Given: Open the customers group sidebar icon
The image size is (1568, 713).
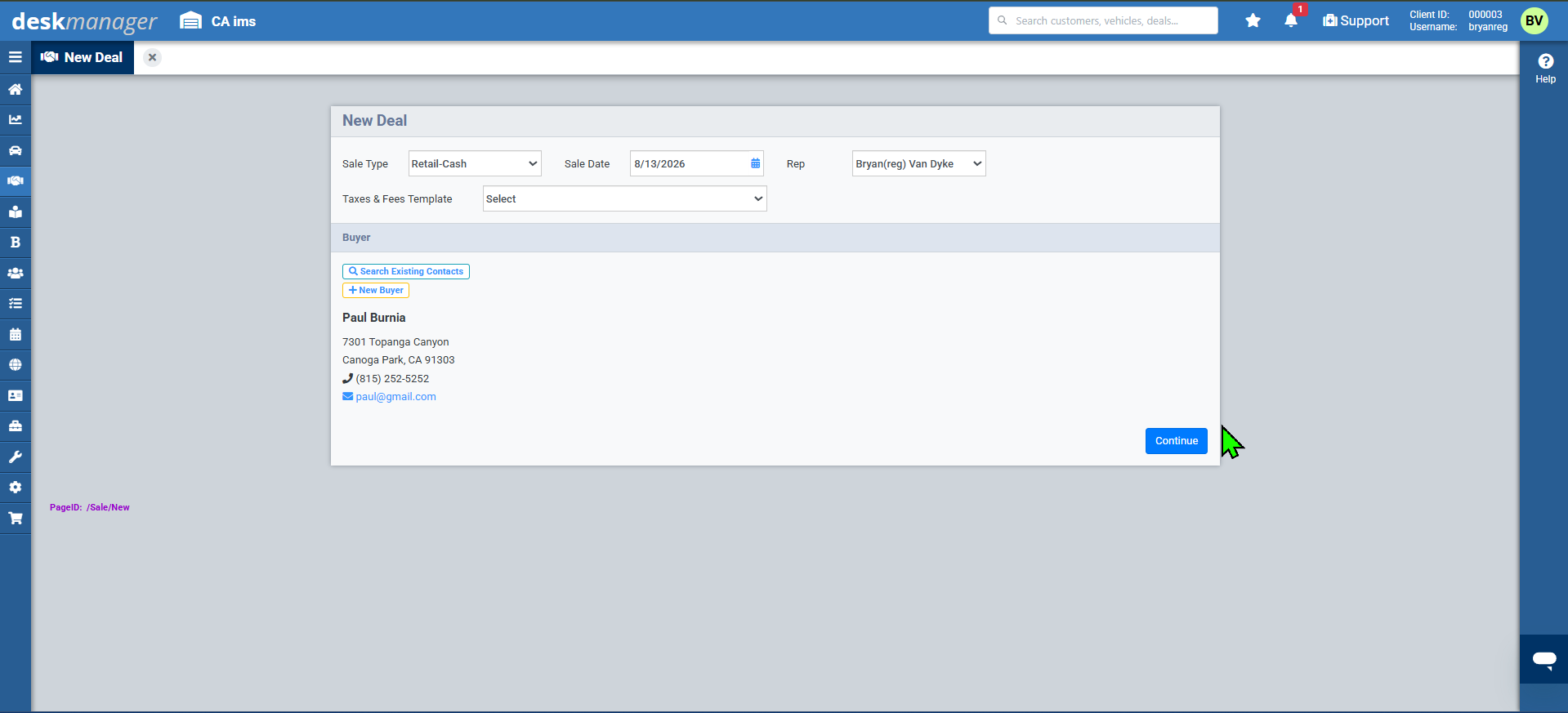Looking at the screenshot, I should click(x=15, y=273).
